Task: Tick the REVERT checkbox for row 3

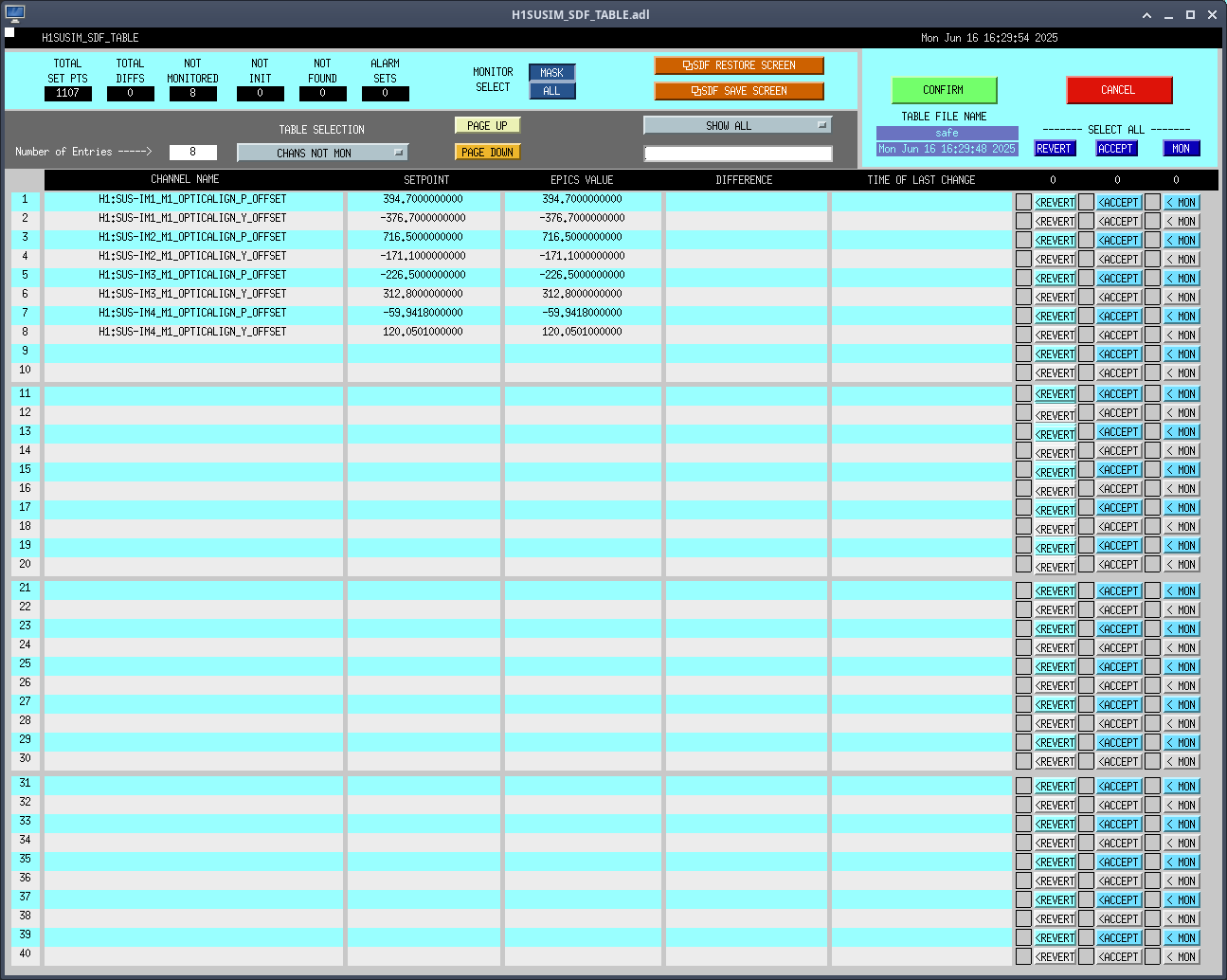Action: tap(1023, 240)
